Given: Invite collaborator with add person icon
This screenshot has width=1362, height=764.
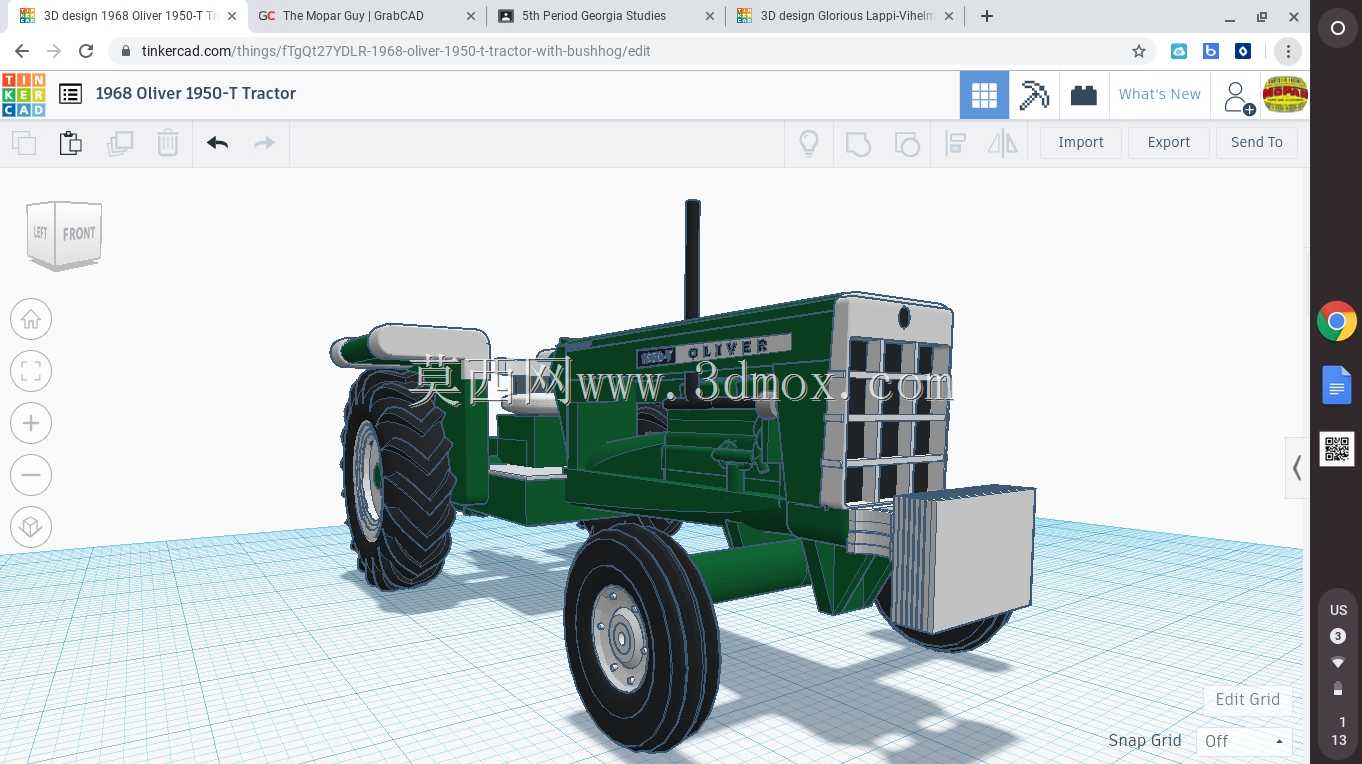Looking at the screenshot, I should coord(1238,97).
